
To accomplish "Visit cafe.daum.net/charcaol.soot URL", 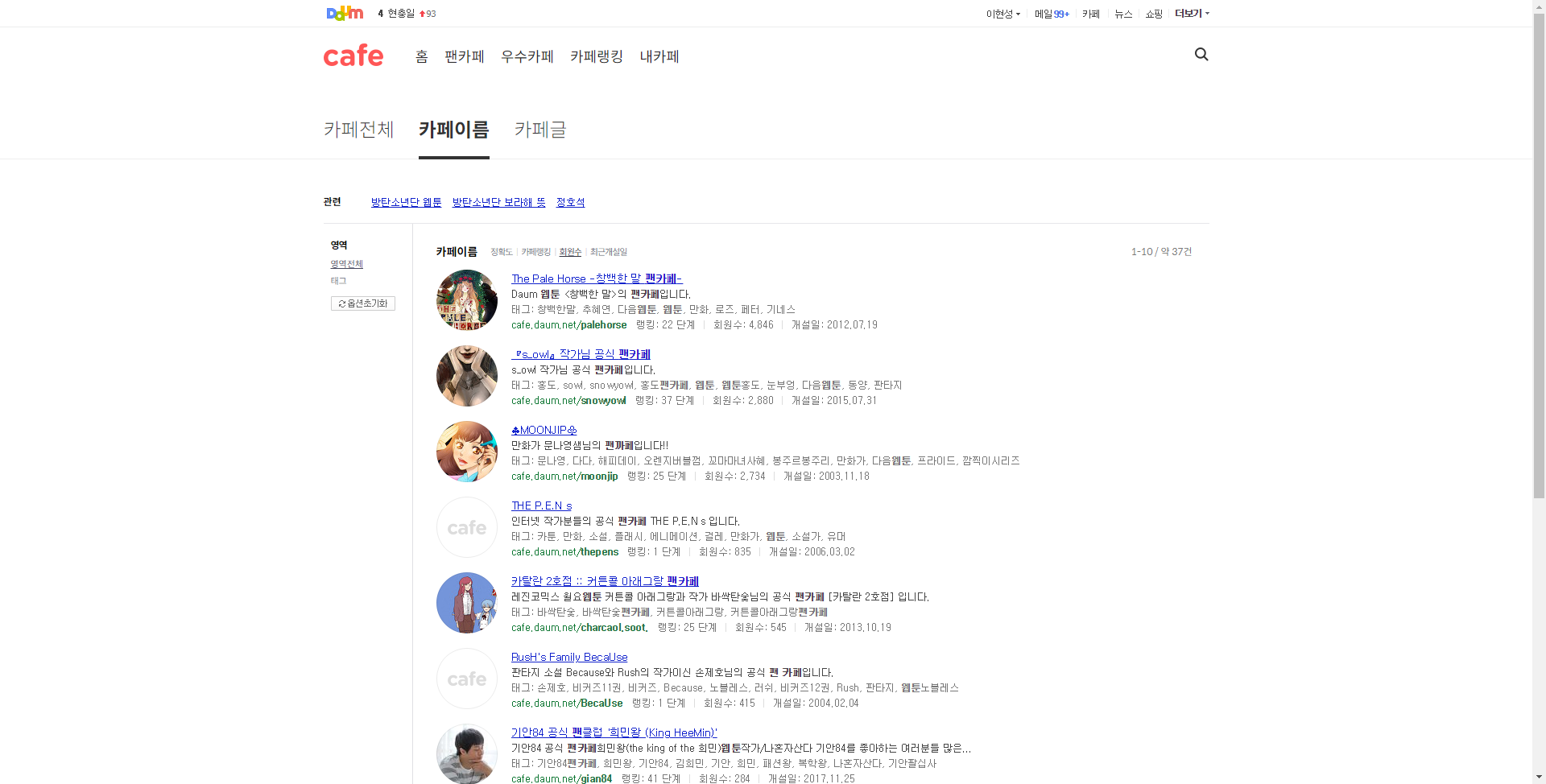I will (x=580, y=628).
